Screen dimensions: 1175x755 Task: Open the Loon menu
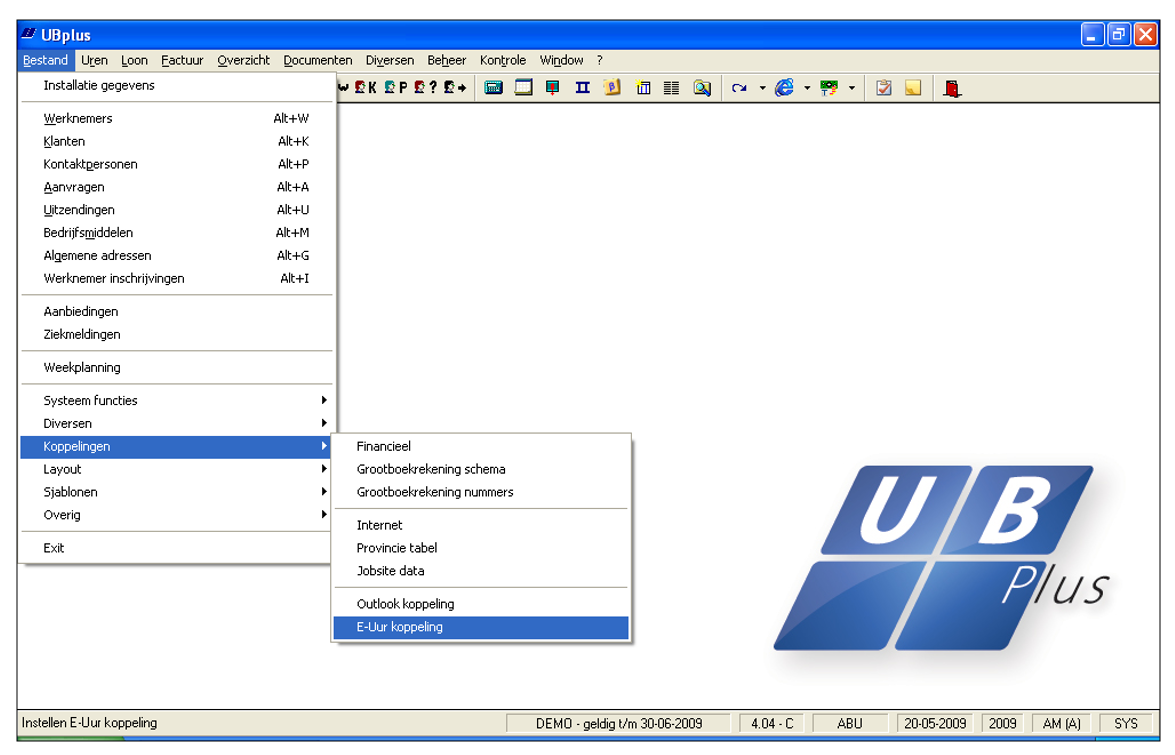pyautogui.click(x=134, y=60)
